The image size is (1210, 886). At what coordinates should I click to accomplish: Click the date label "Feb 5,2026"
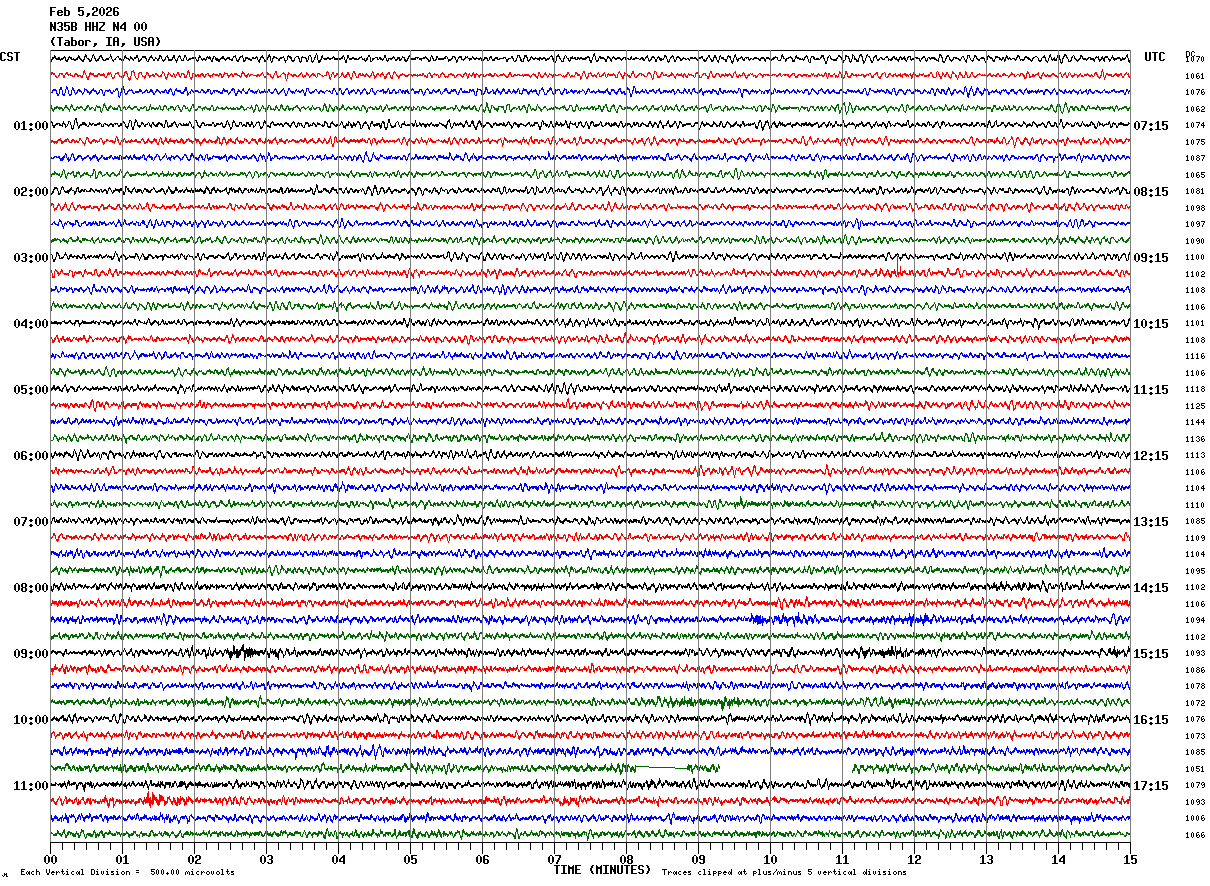click(84, 12)
